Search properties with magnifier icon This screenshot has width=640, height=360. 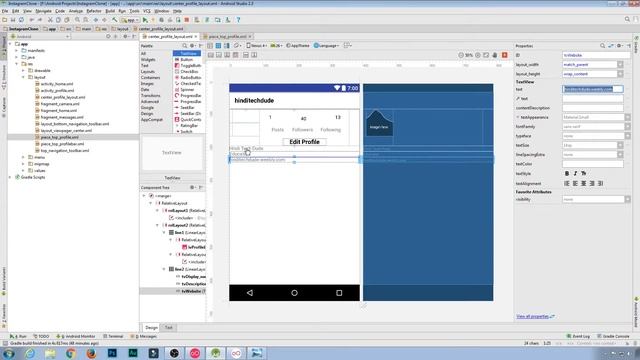[x=602, y=46]
